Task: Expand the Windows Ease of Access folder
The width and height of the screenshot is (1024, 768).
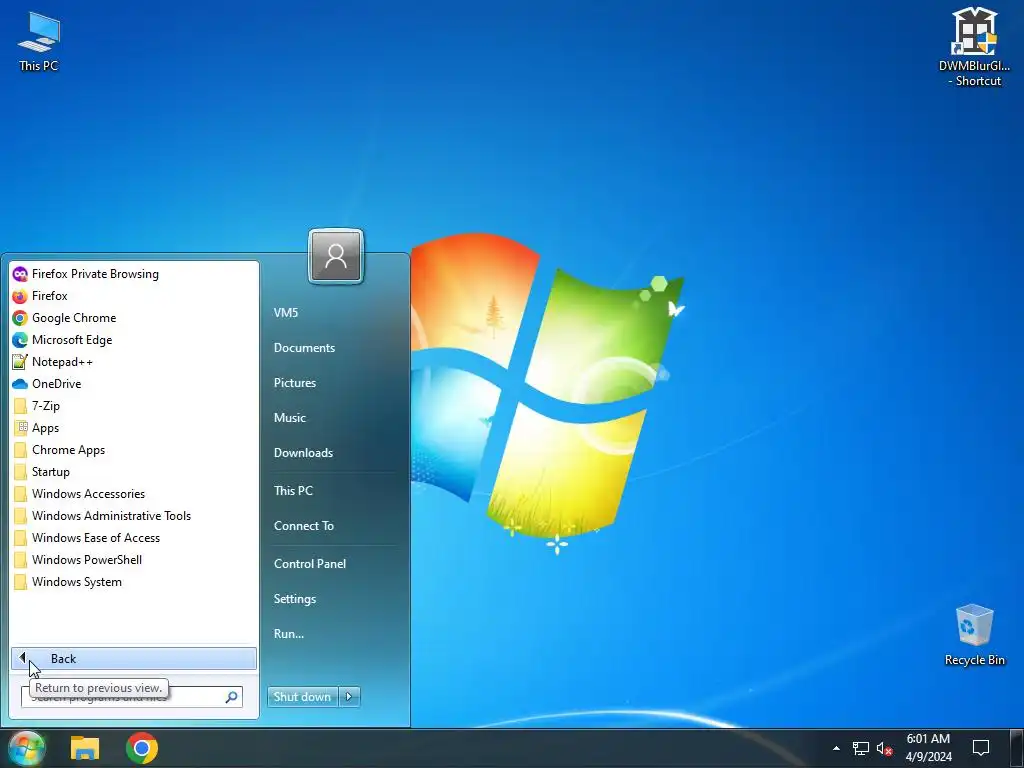Action: (134, 537)
